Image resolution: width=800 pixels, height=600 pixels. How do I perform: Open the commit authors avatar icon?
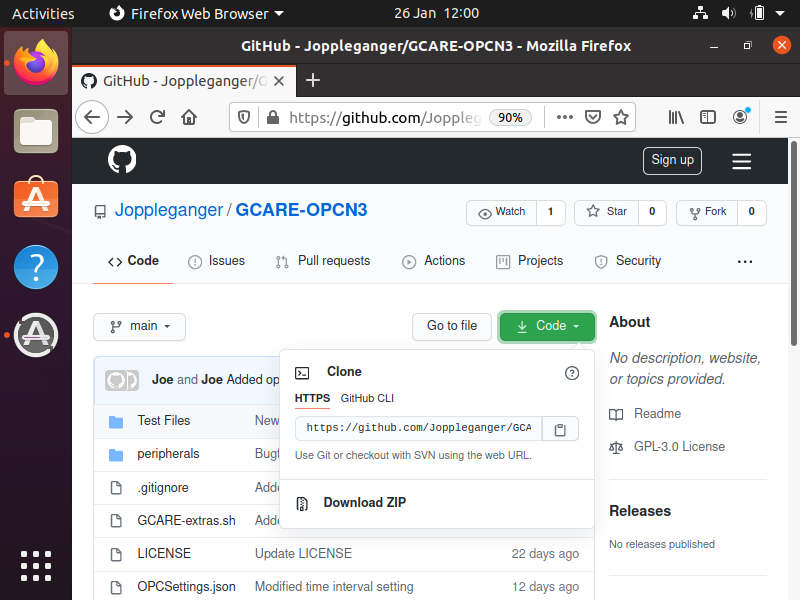pyautogui.click(x=122, y=380)
